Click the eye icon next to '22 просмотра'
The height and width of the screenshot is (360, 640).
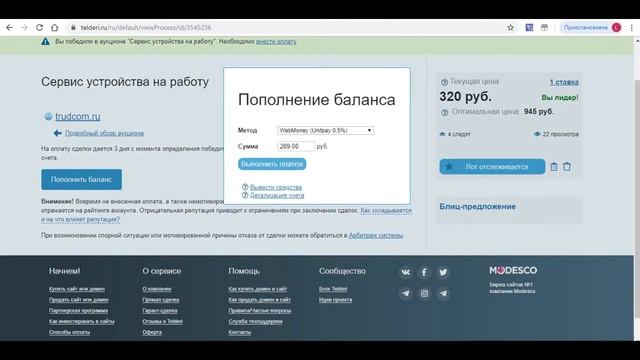[x=537, y=134]
